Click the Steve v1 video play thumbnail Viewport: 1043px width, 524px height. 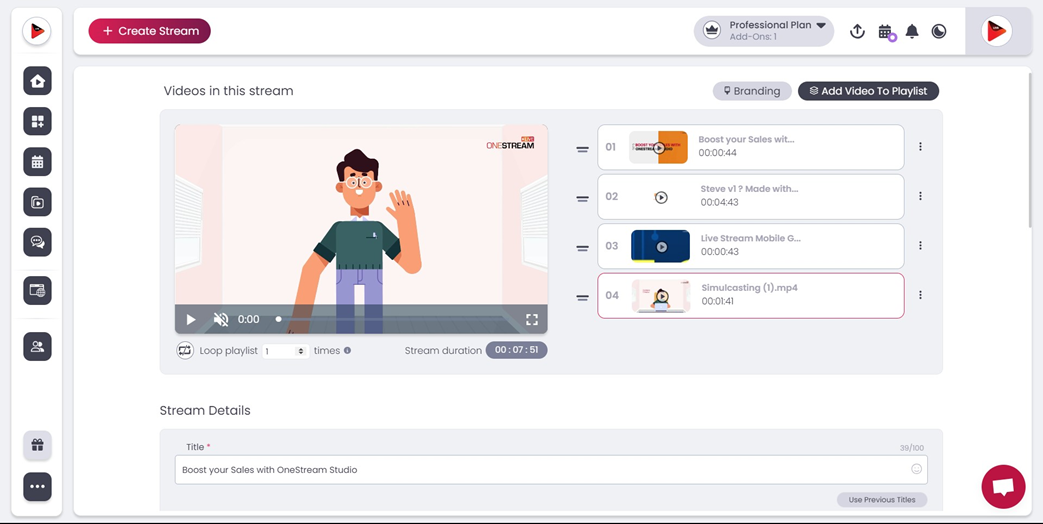(661, 197)
